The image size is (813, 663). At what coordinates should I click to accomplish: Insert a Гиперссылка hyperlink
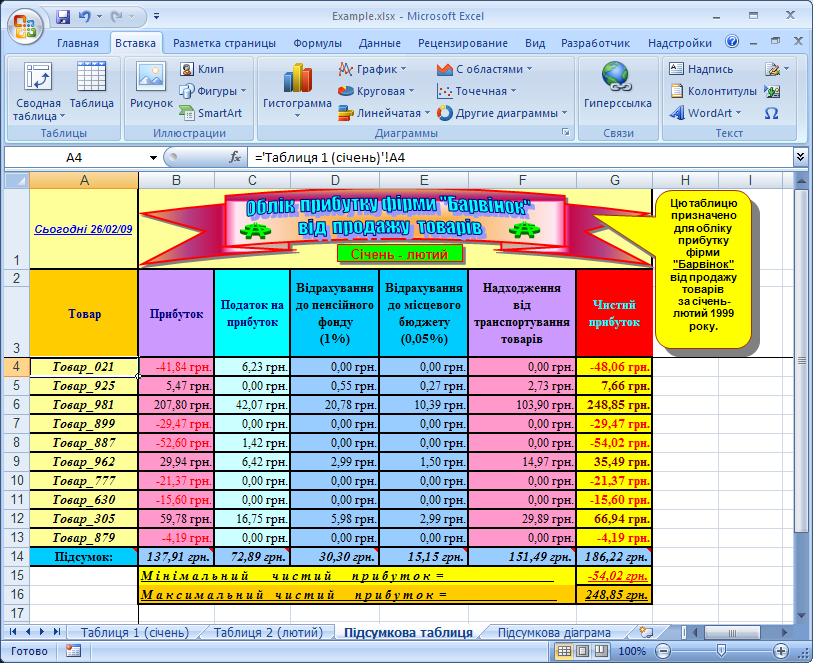click(617, 86)
